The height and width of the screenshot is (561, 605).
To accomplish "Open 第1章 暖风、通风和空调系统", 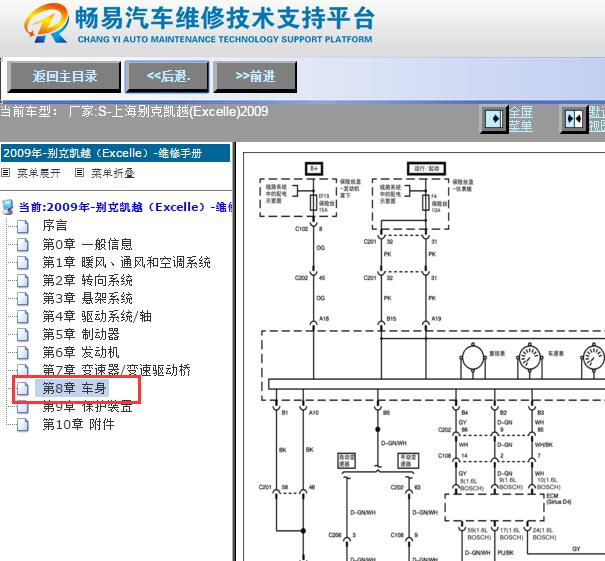I will tap(127, 262).
